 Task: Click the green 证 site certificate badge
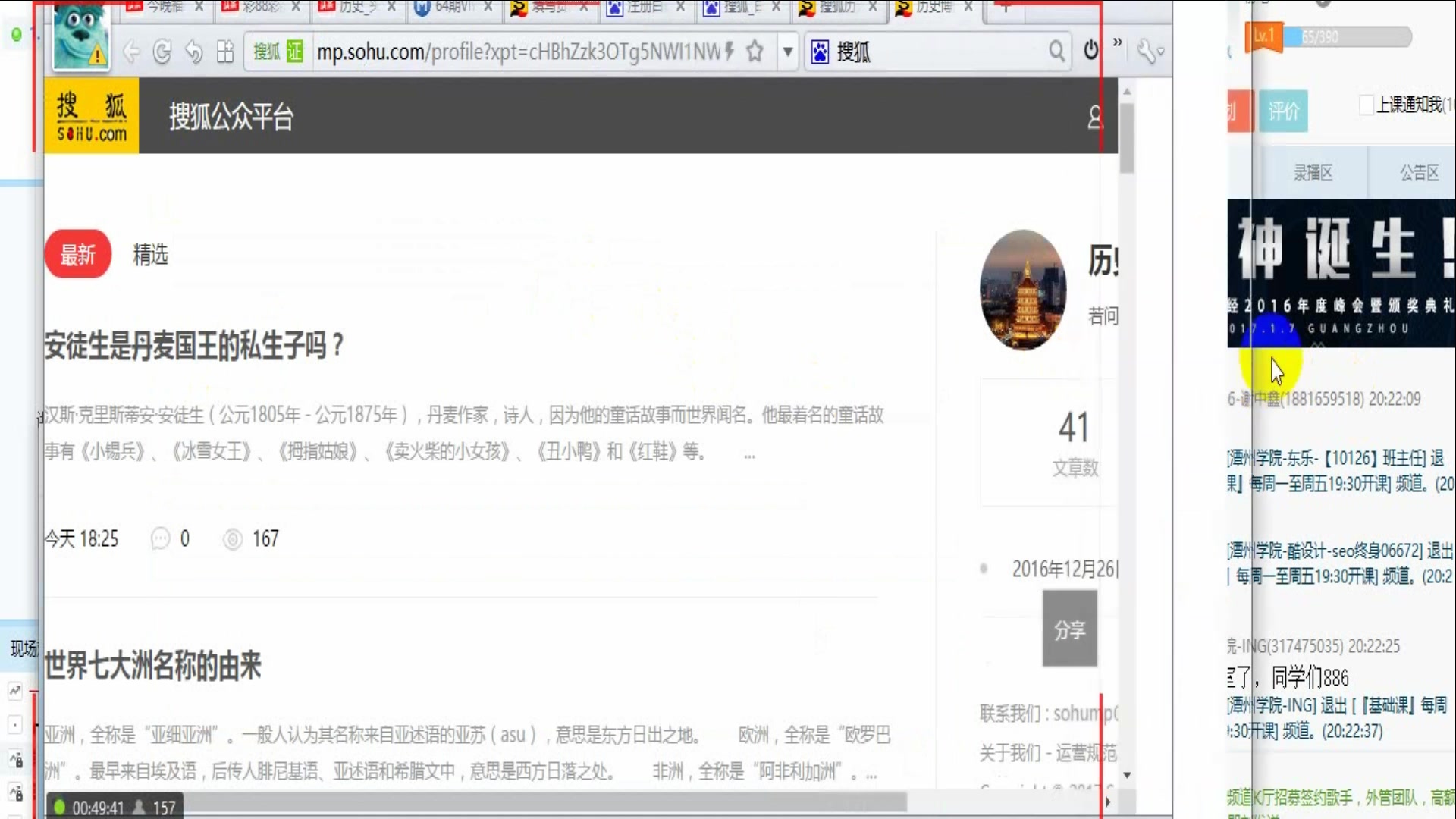coord(295,52)
